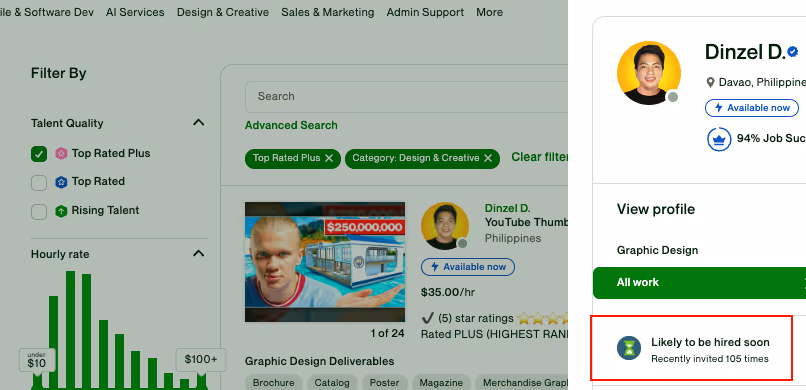
Task: Click the lightning icon in profile Available now
Action: coord(719,108)
